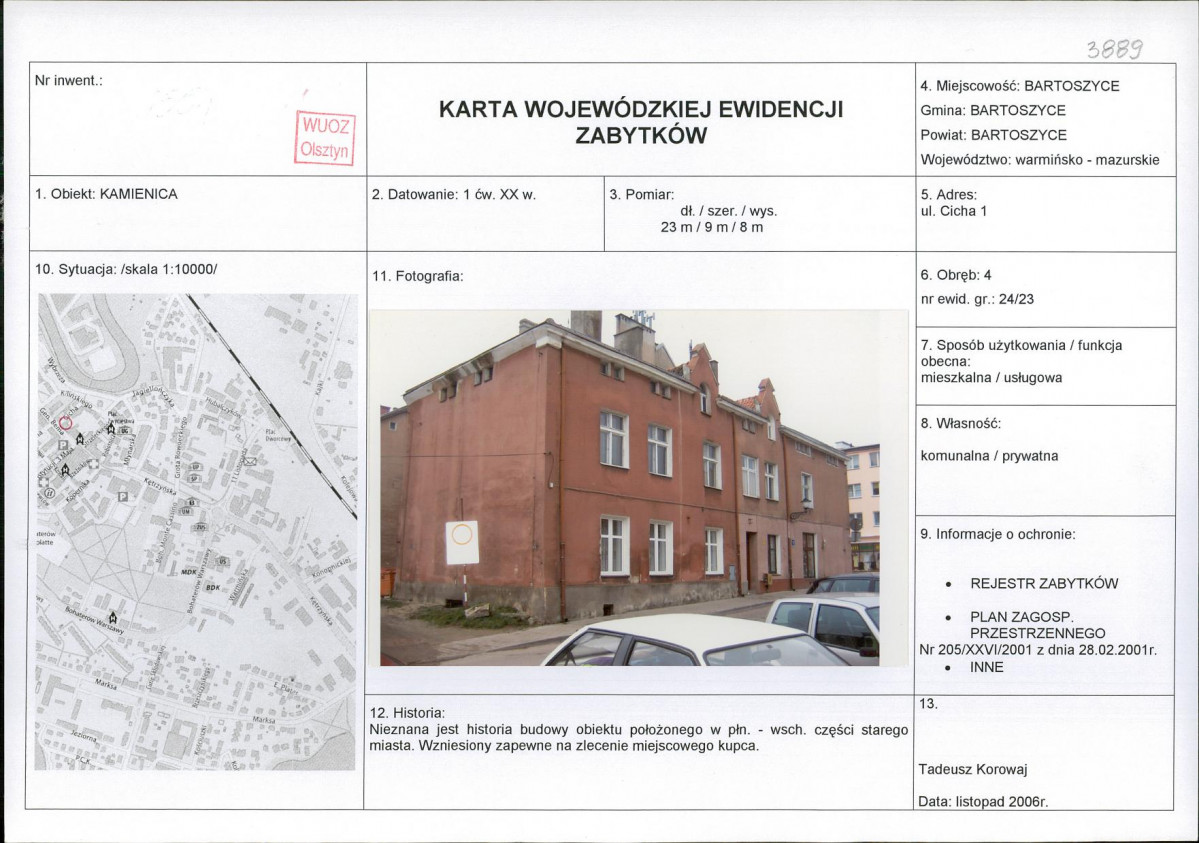Image resolution: width=1199 pixels, height=843 pixels.
Task: Click the envelope post office icon on map
Action: (x=252, y=461)
